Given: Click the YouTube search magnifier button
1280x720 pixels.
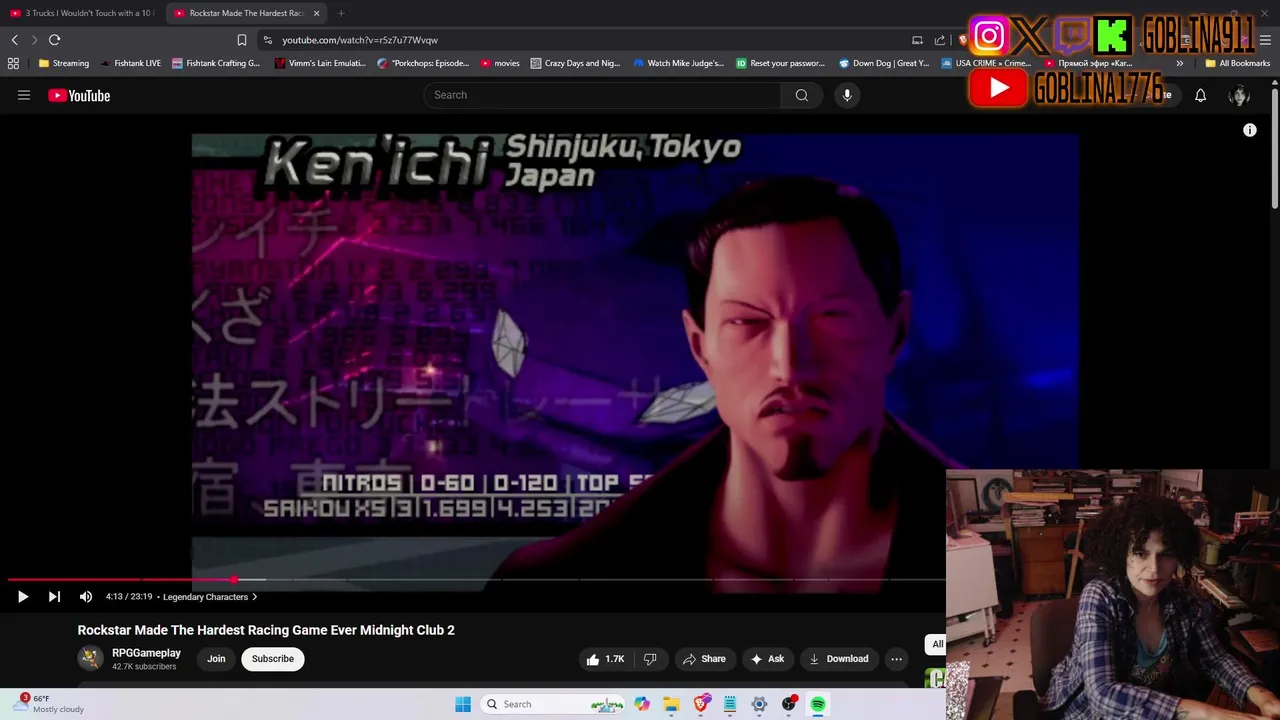Looking at the screenshot, I should click(x=802, y=95).
